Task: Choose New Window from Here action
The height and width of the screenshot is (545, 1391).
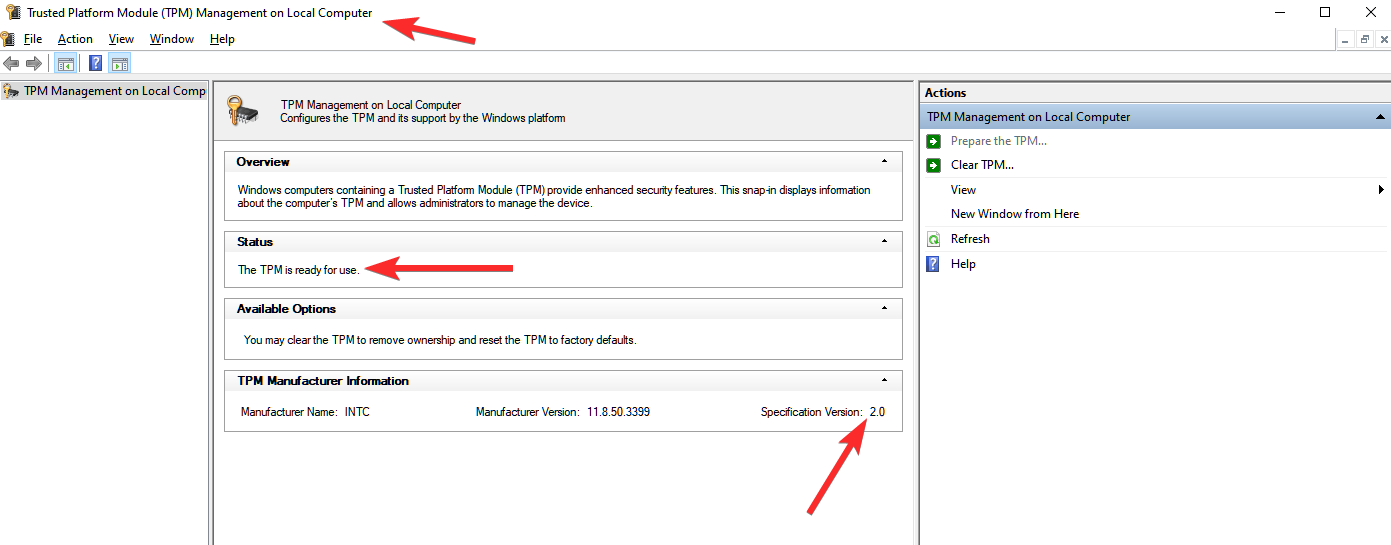Action: [1015, 214]
